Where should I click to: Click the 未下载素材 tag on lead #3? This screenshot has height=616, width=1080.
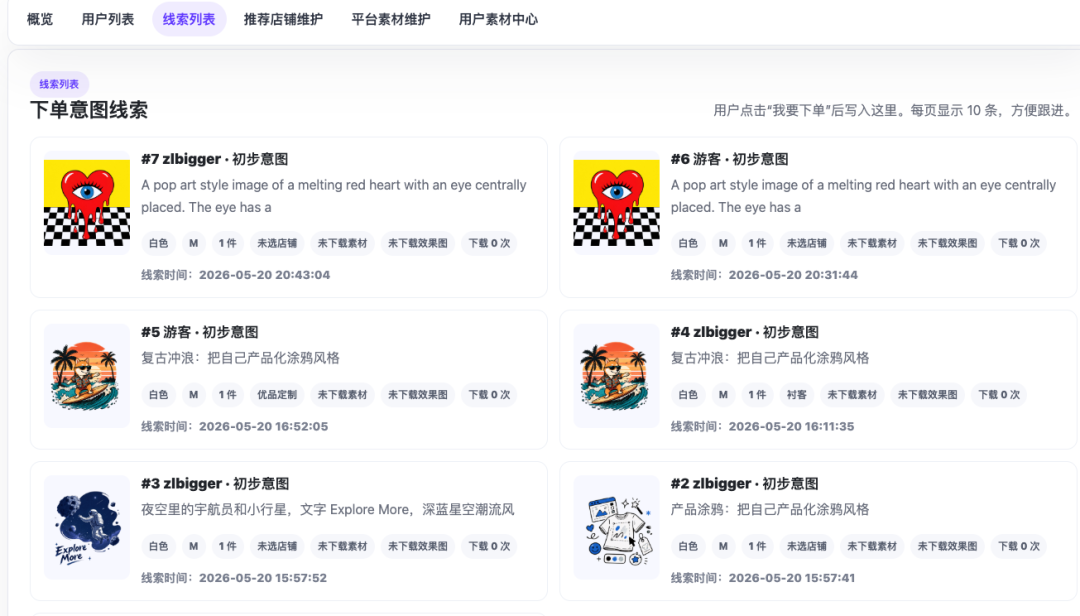342,546
